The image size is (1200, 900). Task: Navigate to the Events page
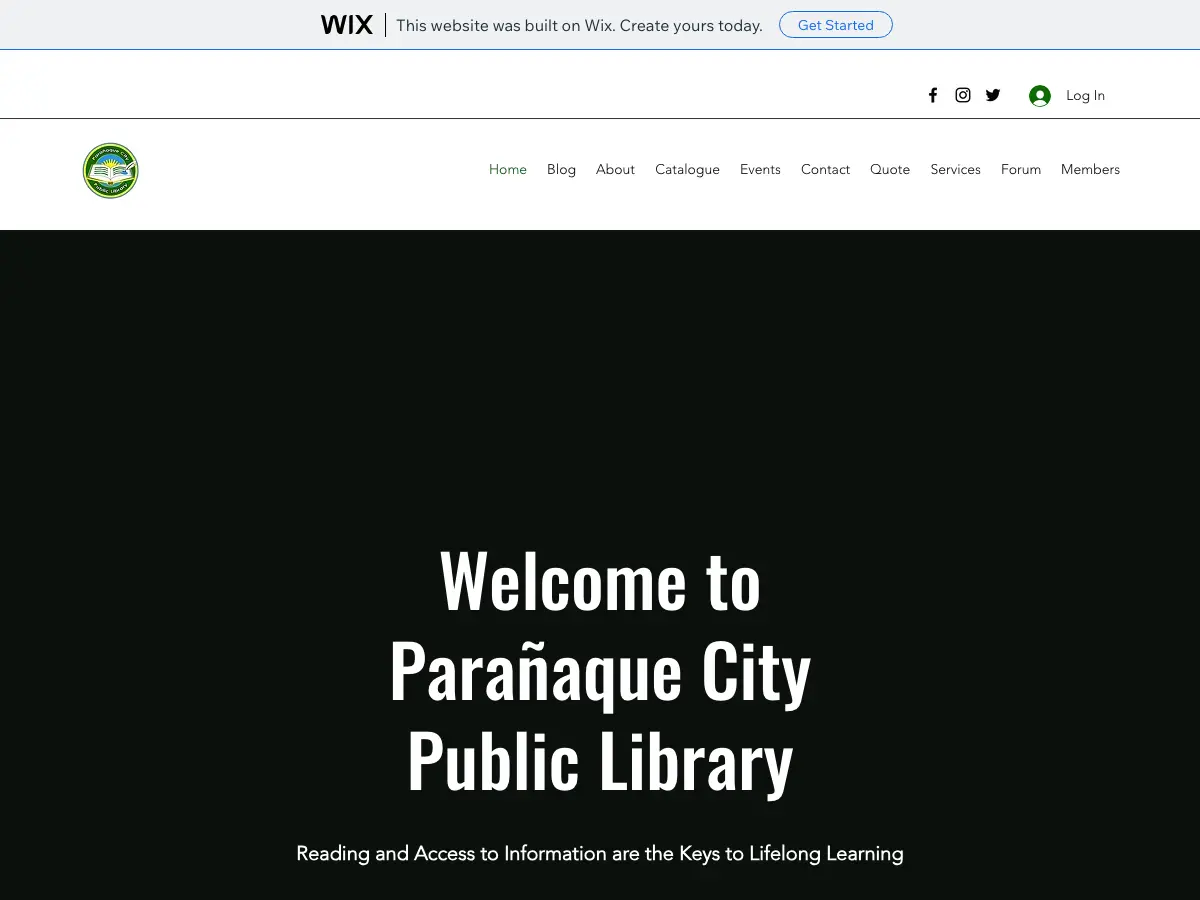click(x=760, y=170)
